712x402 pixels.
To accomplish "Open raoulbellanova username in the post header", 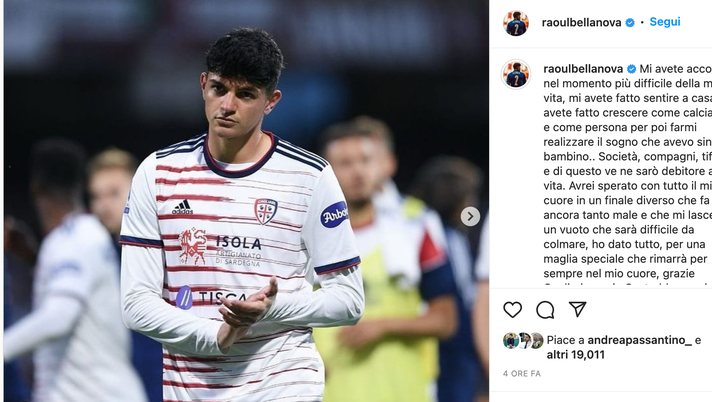I will point(581,23).
